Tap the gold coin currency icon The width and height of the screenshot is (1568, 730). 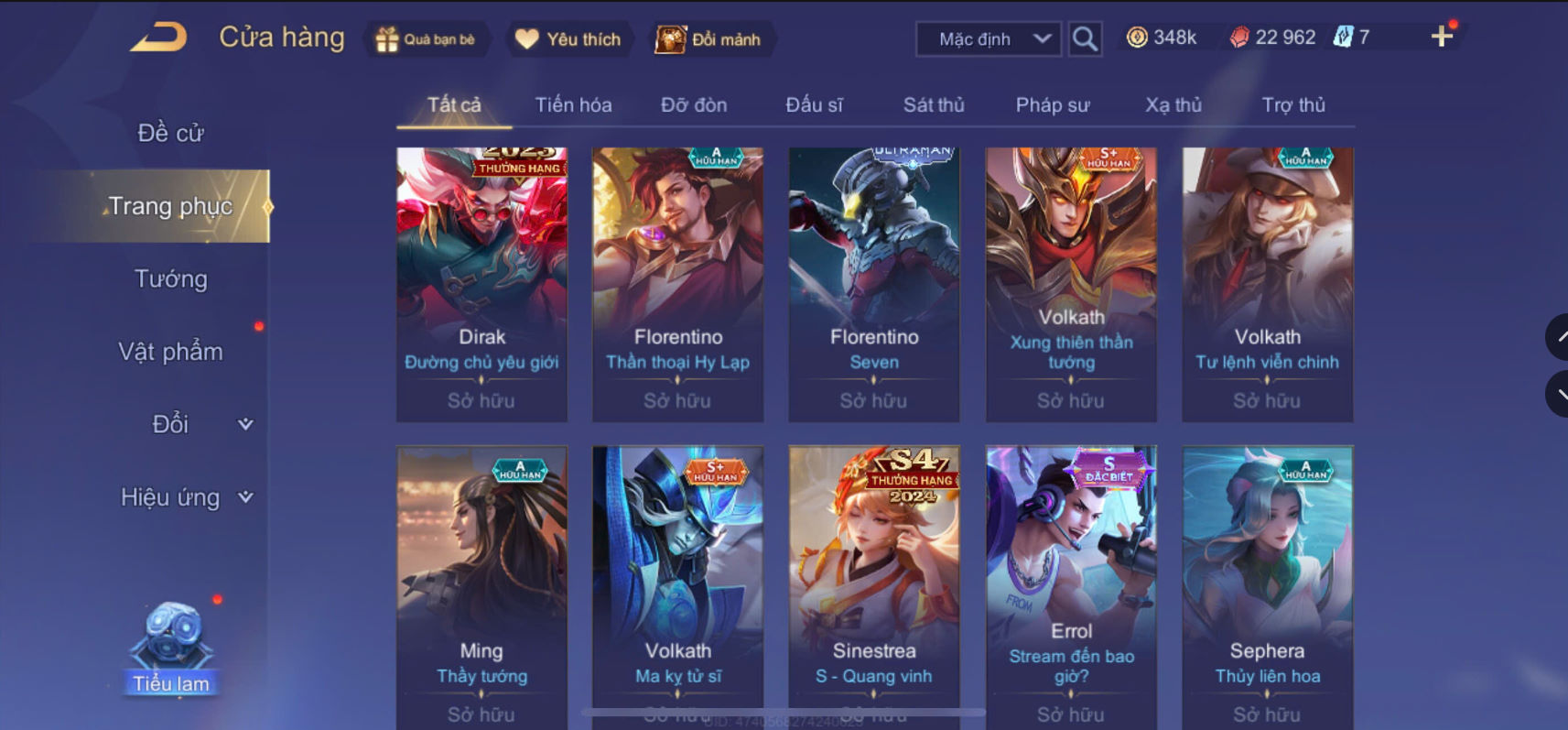(1137, 38)
